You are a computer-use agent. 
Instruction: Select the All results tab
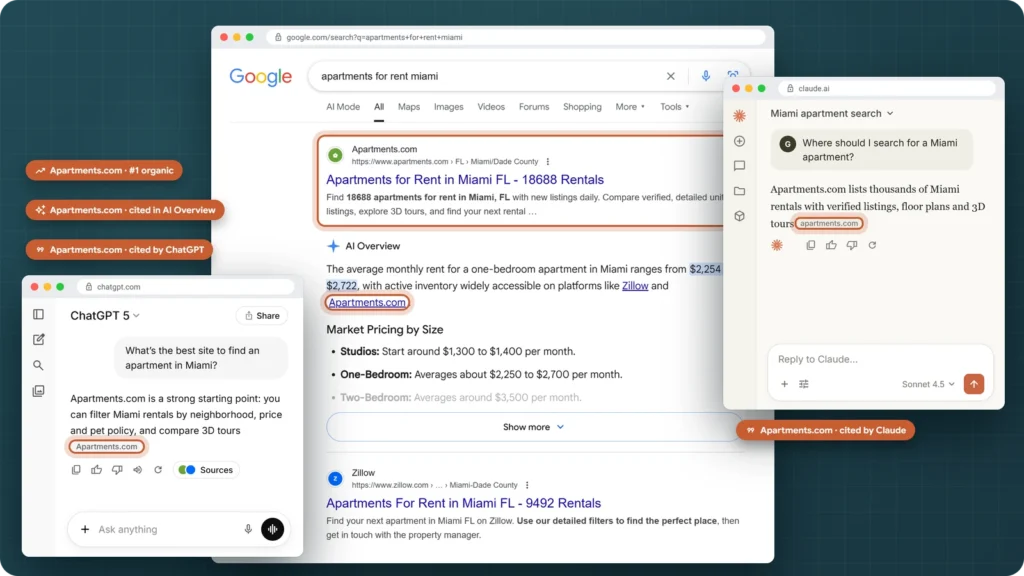coord(379,106)
